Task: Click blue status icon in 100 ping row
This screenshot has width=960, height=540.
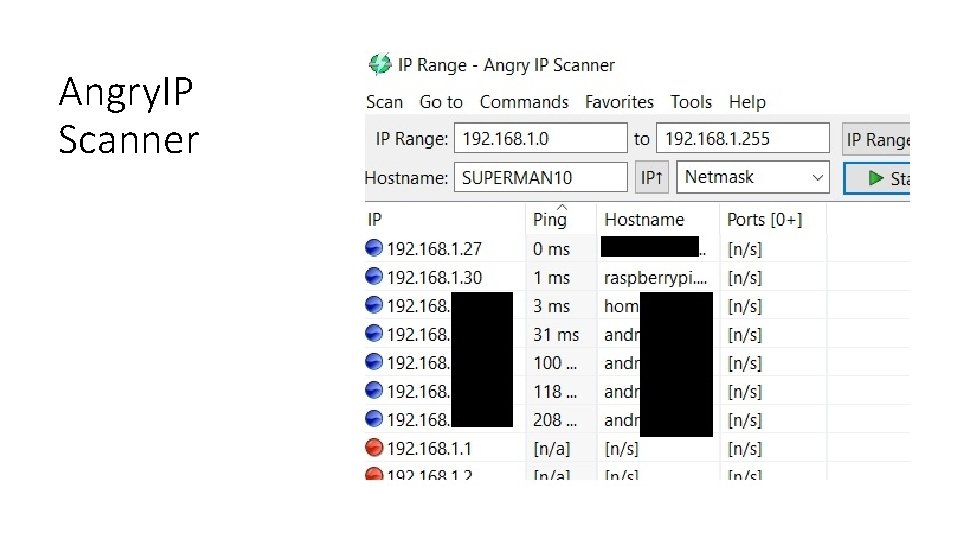Action: click(373, 362)
